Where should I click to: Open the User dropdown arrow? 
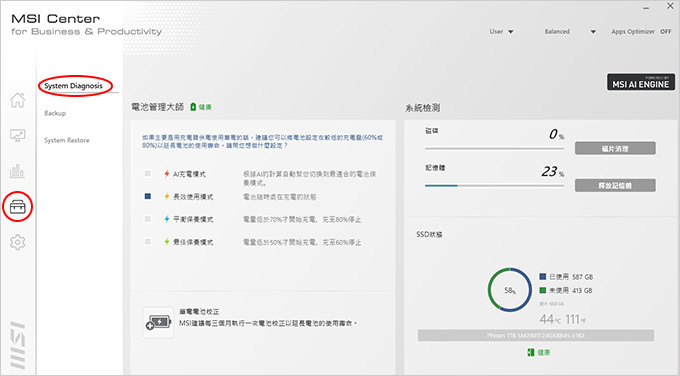coord(510,32)
